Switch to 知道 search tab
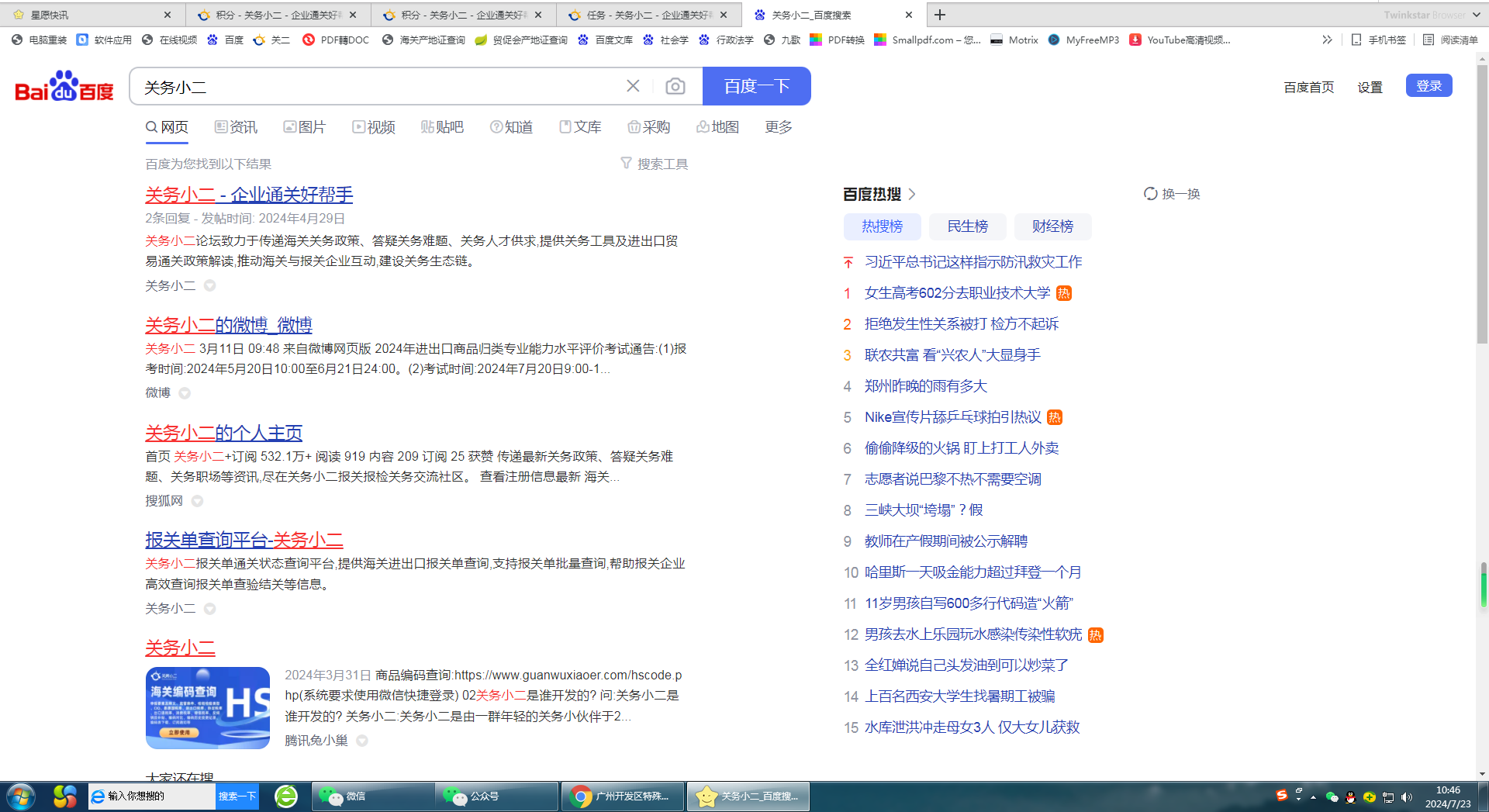 point(511,127)
